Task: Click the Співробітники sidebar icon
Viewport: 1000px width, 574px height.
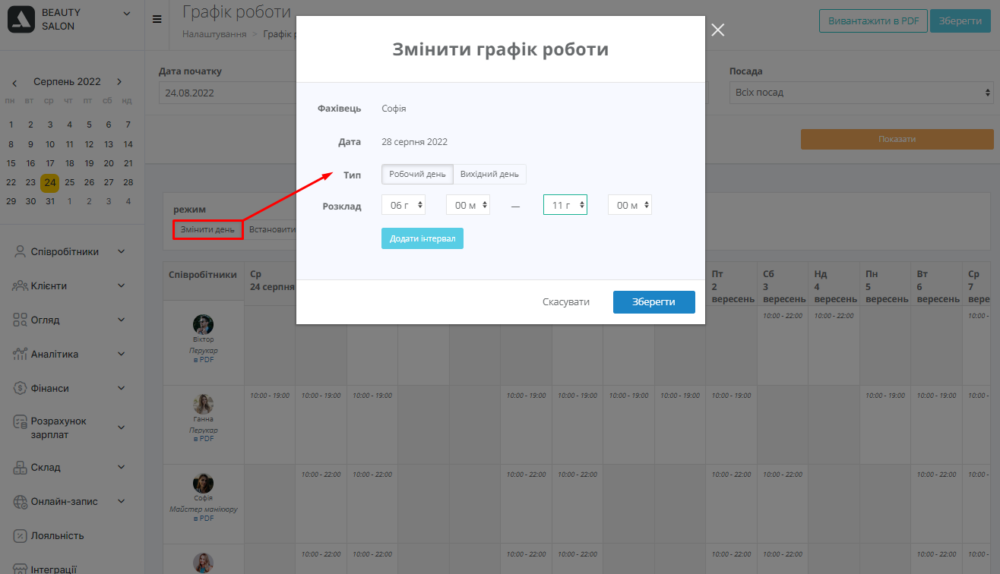Action: pyautogui.click(x=20, y=252)
